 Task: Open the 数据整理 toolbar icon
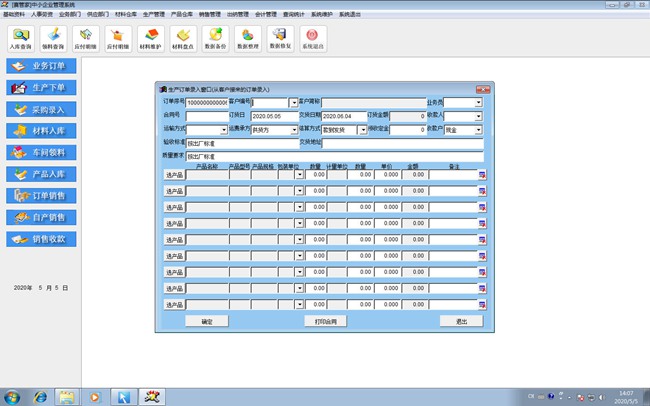click(x=247, y=39)
